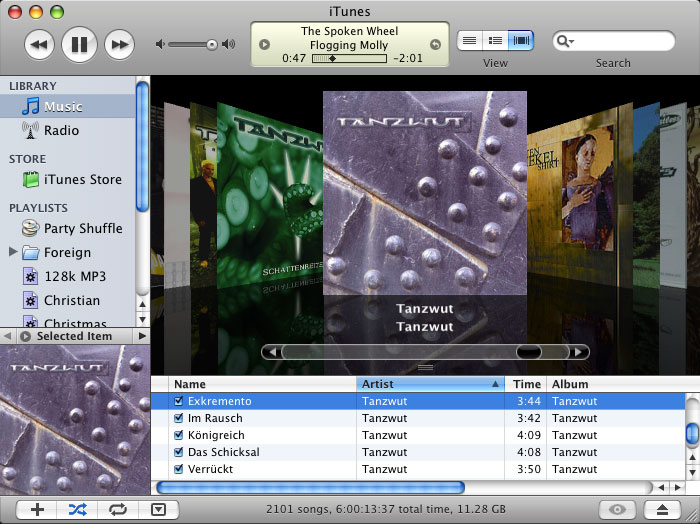700x524 pixels.
Task: Switch to grouped album view
Action: coord(495,41)
